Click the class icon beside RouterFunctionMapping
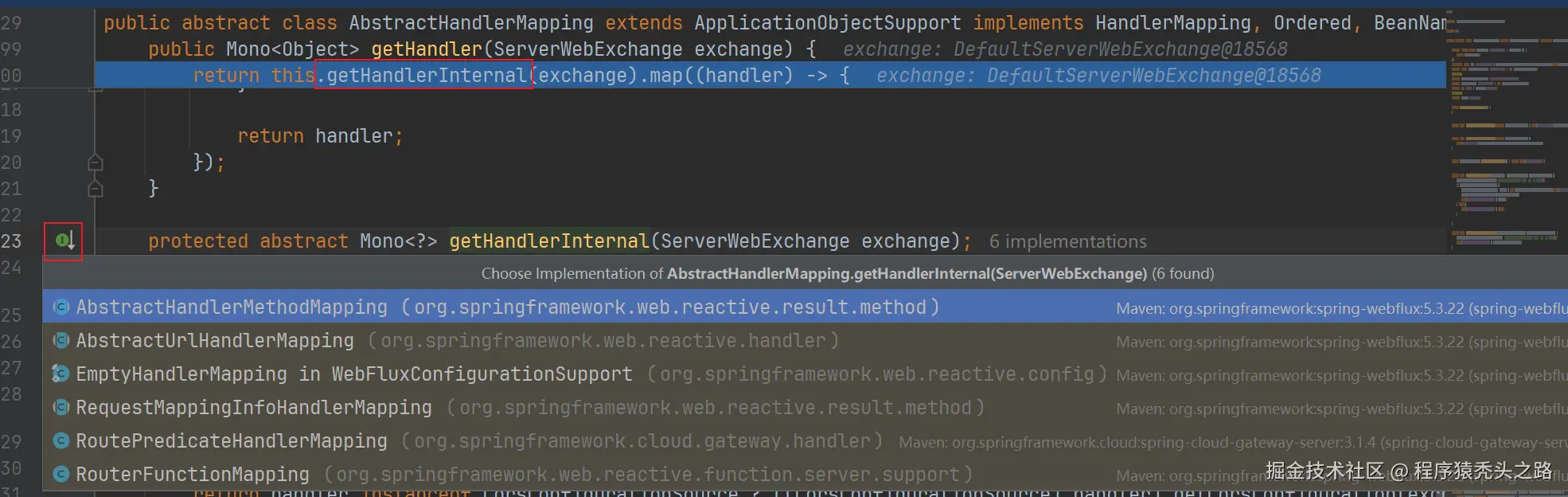The image size is (1568, 497). (x=60, y=475)
